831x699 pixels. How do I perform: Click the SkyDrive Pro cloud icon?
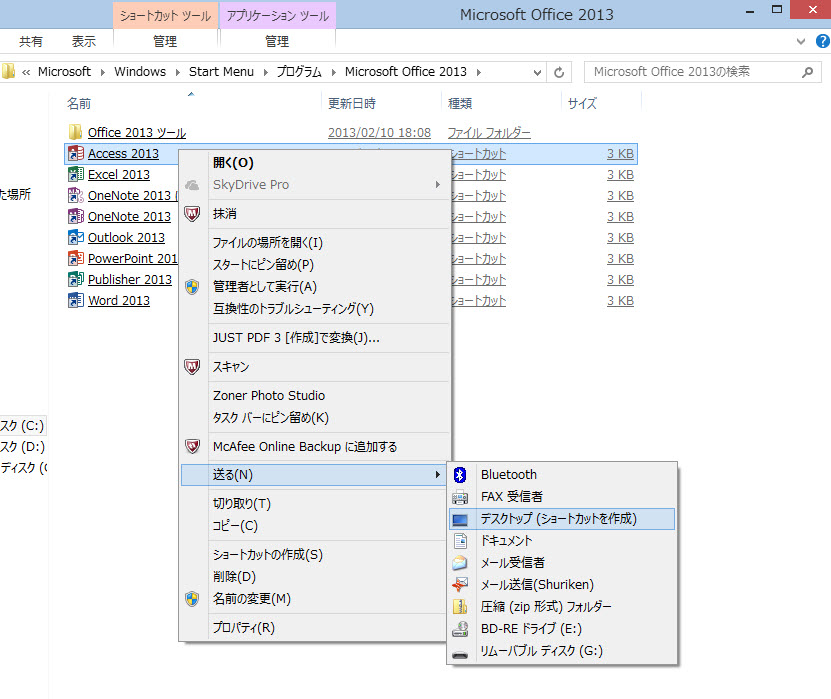point(192,185)
